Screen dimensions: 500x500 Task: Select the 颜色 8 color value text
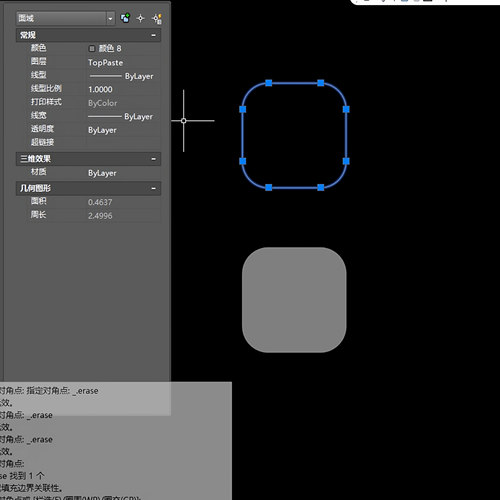pyautogui.click(x=110, y=49)
